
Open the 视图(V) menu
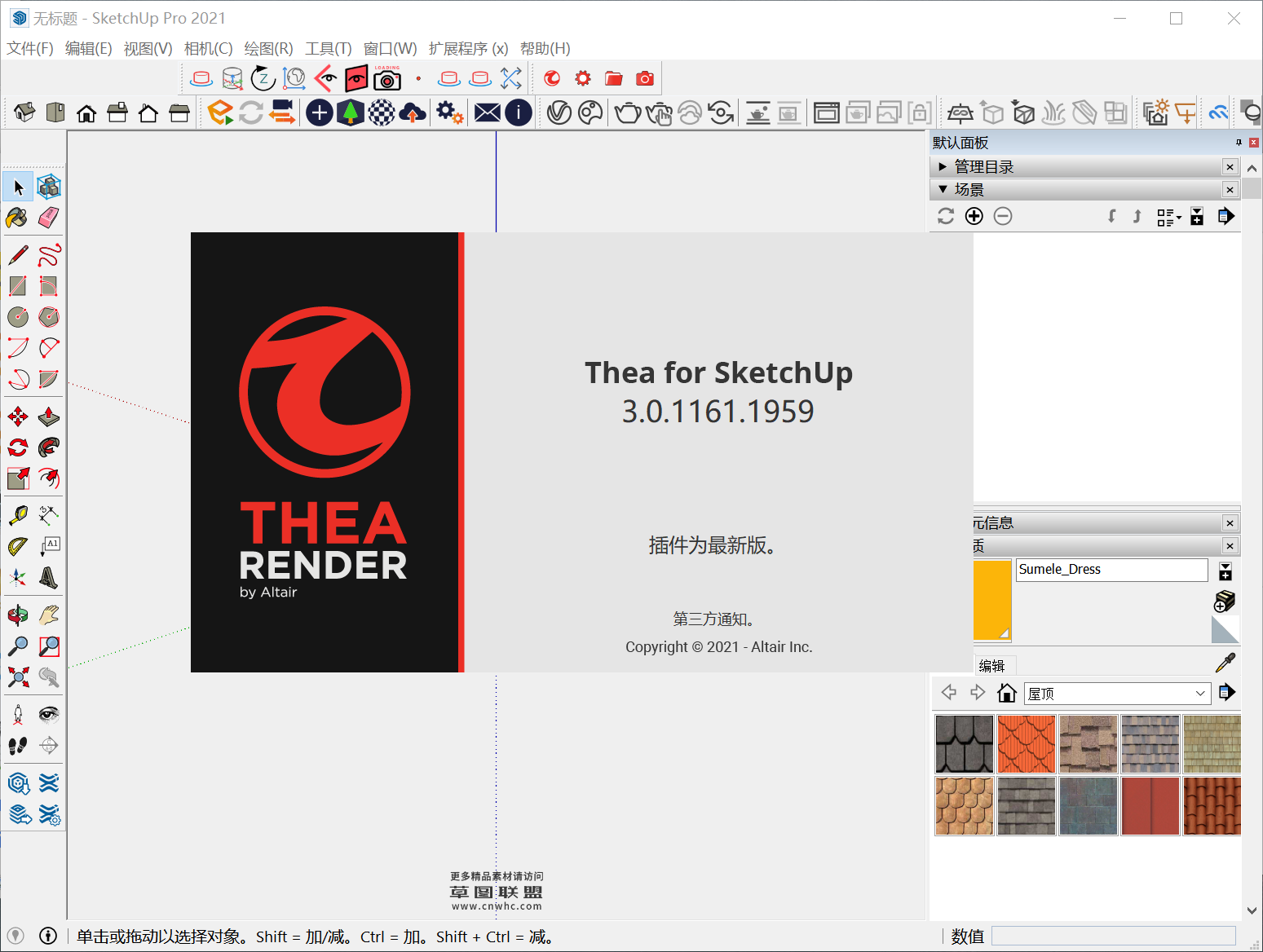[148, 49]
